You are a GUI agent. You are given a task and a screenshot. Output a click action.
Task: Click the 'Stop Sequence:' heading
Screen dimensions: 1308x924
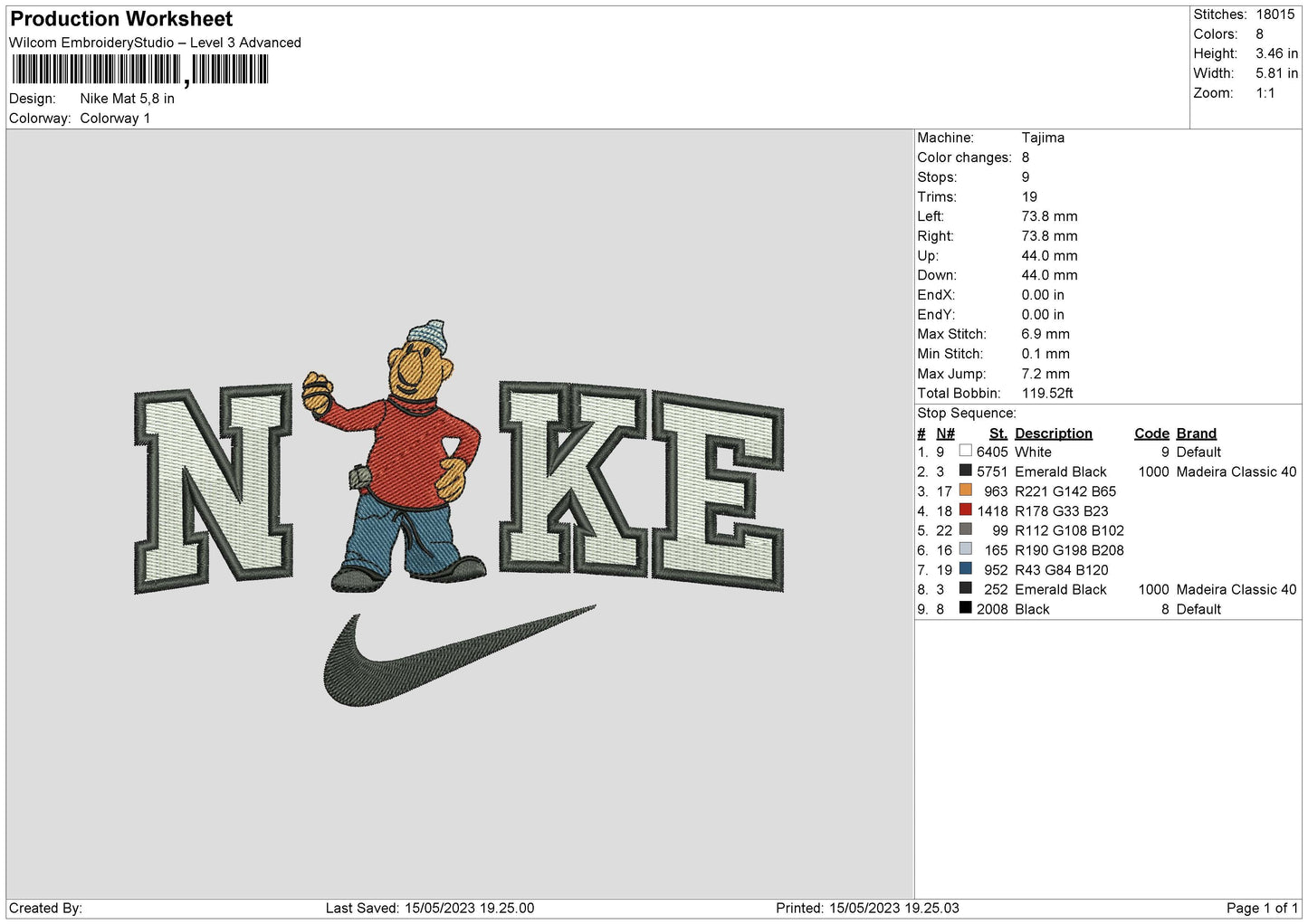point(967,413)
